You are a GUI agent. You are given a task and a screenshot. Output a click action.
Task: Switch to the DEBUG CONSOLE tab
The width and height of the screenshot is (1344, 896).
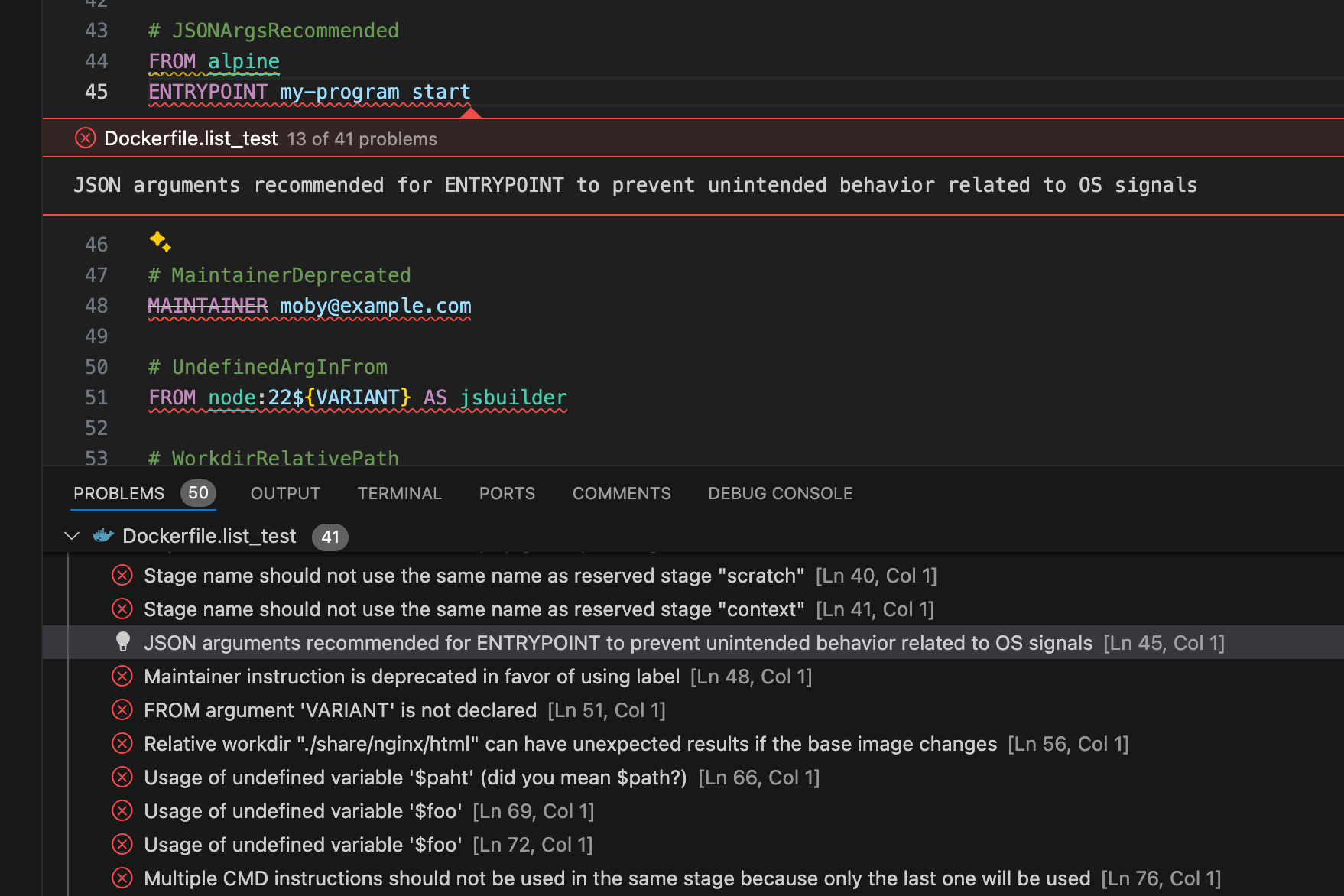click(780, 493)
